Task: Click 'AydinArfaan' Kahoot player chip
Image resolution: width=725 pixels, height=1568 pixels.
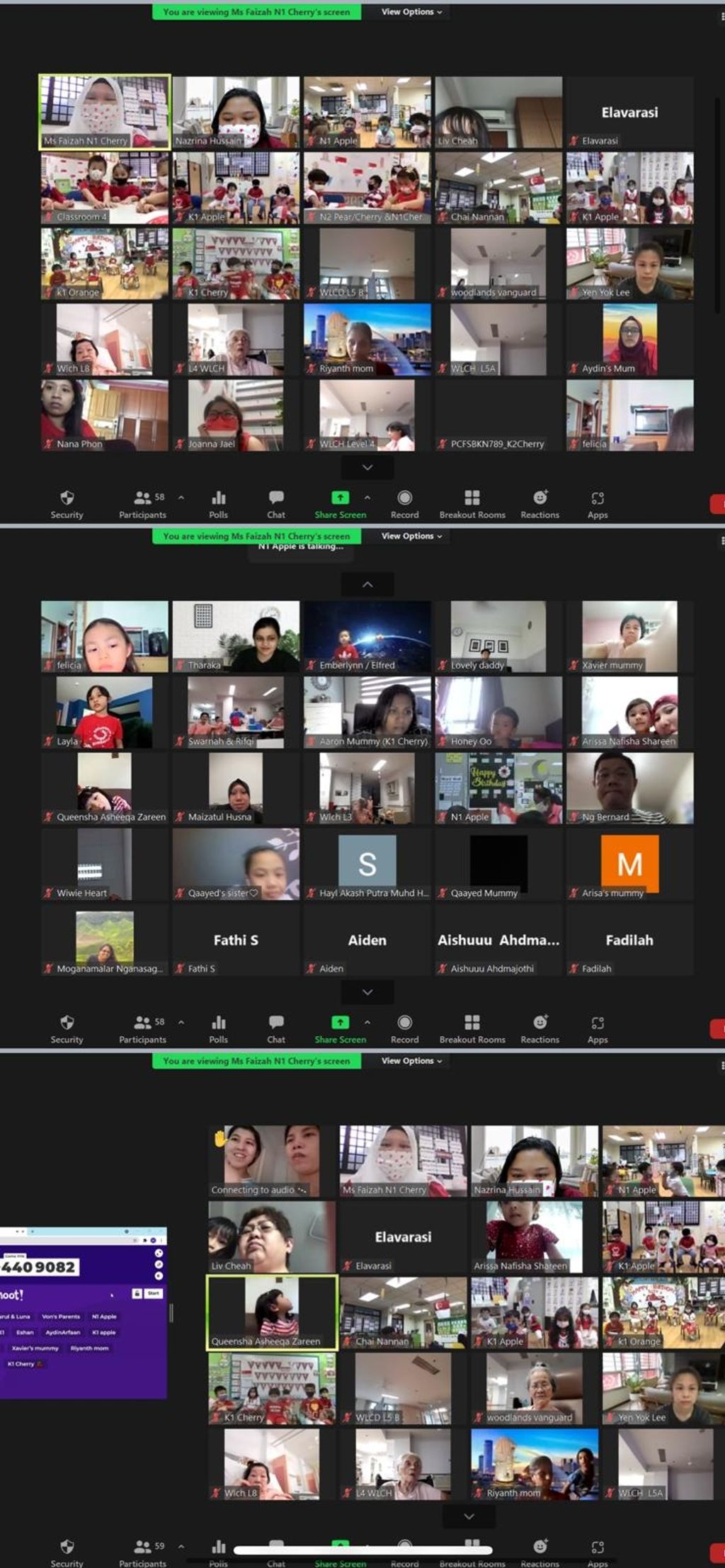Action: [63, 1332]
